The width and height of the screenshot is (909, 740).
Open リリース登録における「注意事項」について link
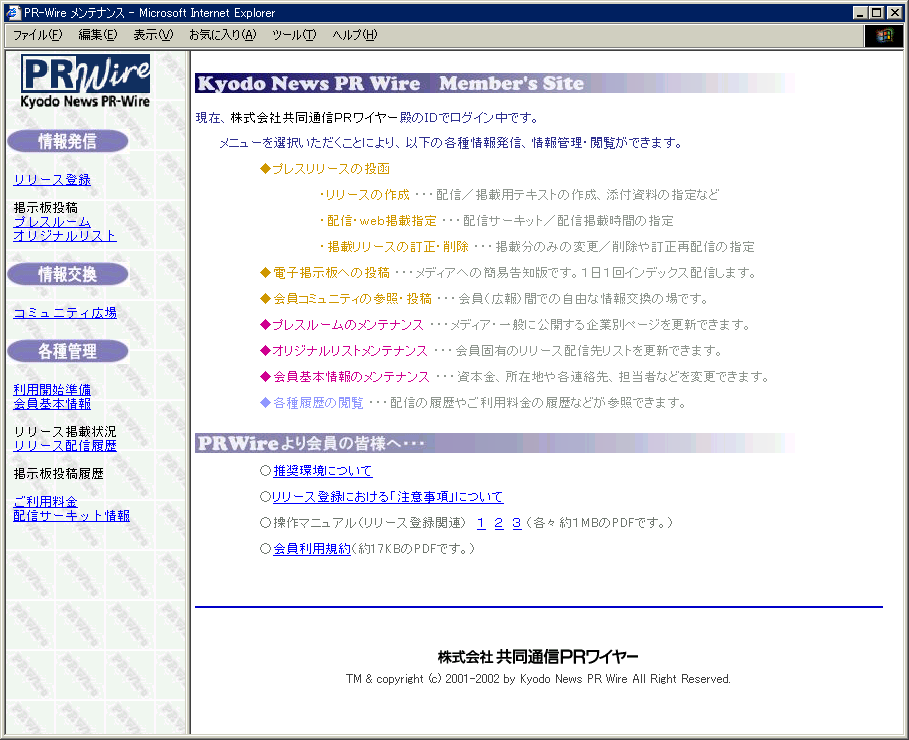click(387, 497)
